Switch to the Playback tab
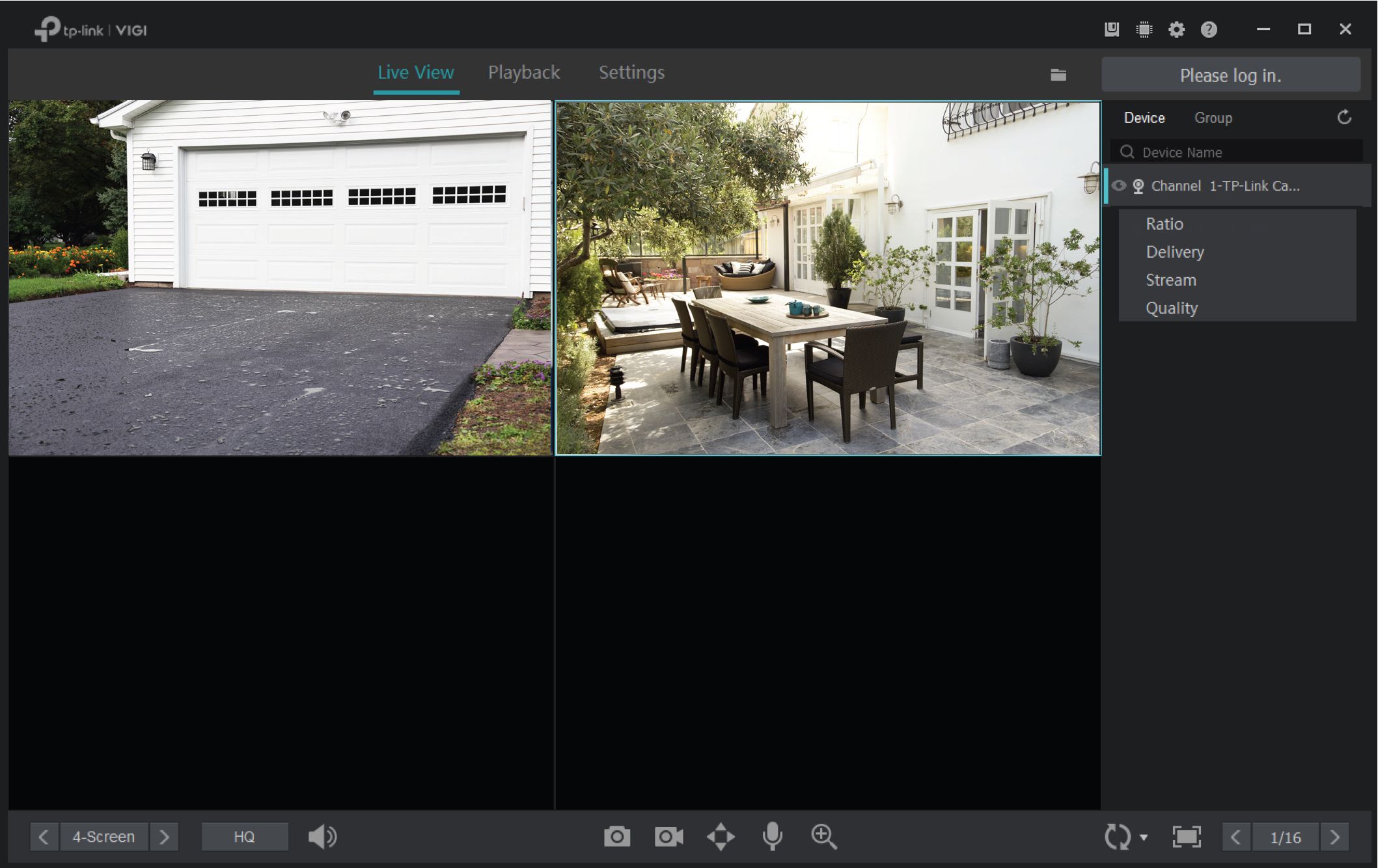 (x=523, y=72)
